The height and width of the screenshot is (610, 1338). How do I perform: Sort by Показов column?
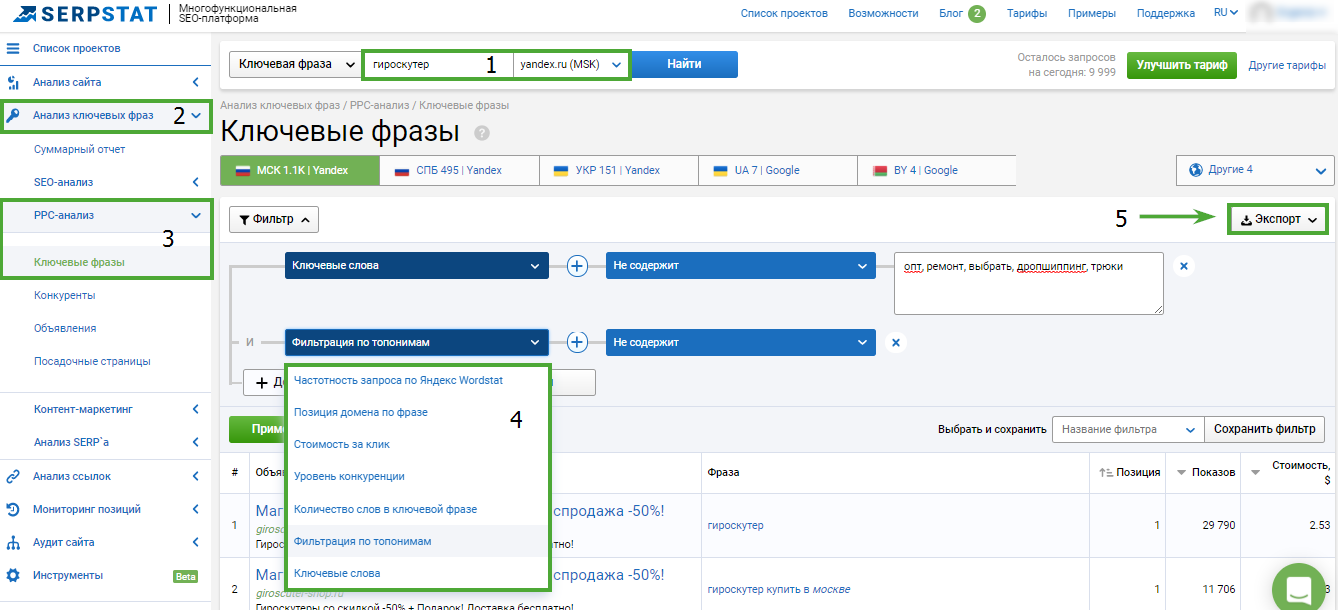1206,472
